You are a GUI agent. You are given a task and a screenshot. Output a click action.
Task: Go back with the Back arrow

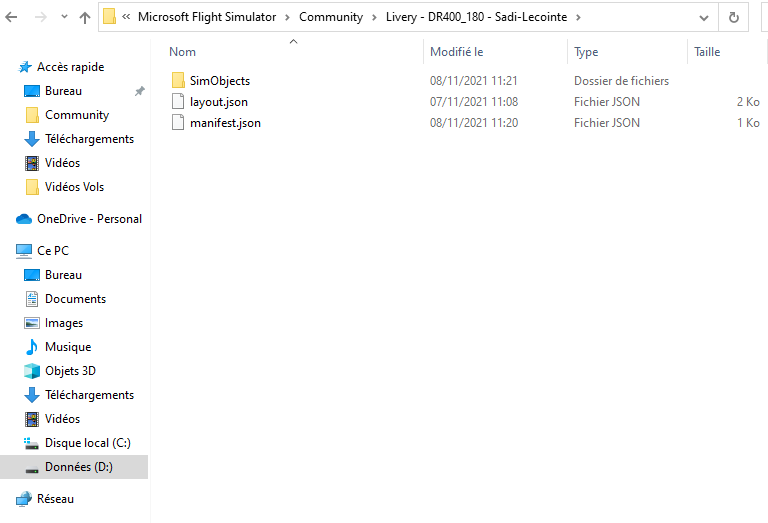click(11, 17)
